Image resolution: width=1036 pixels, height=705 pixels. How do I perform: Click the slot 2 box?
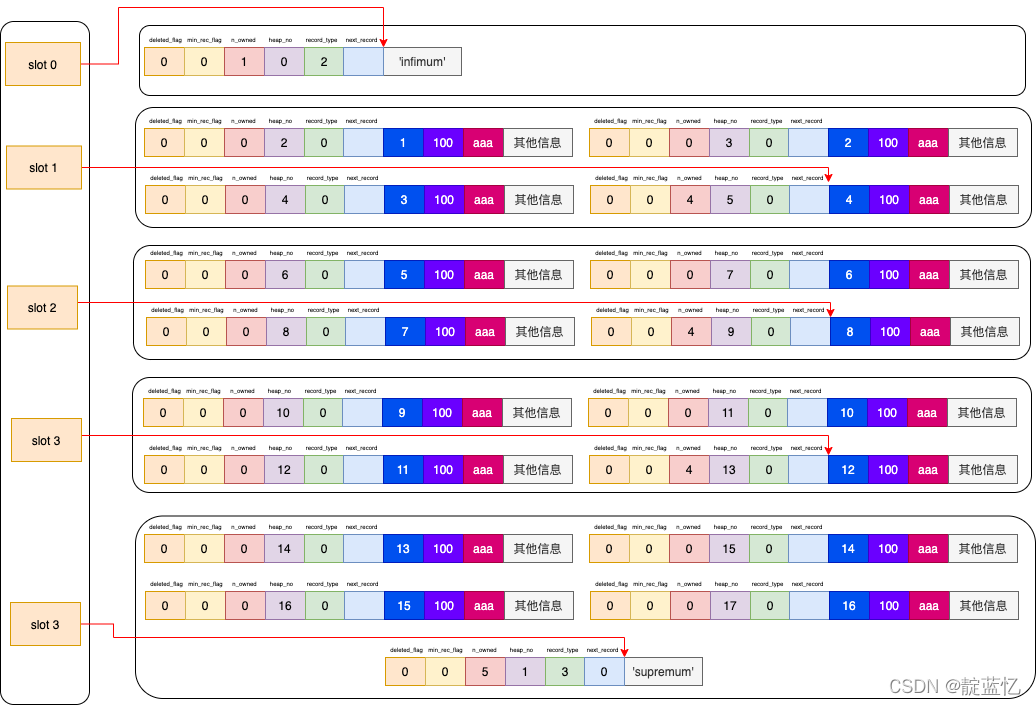[42, 307]
